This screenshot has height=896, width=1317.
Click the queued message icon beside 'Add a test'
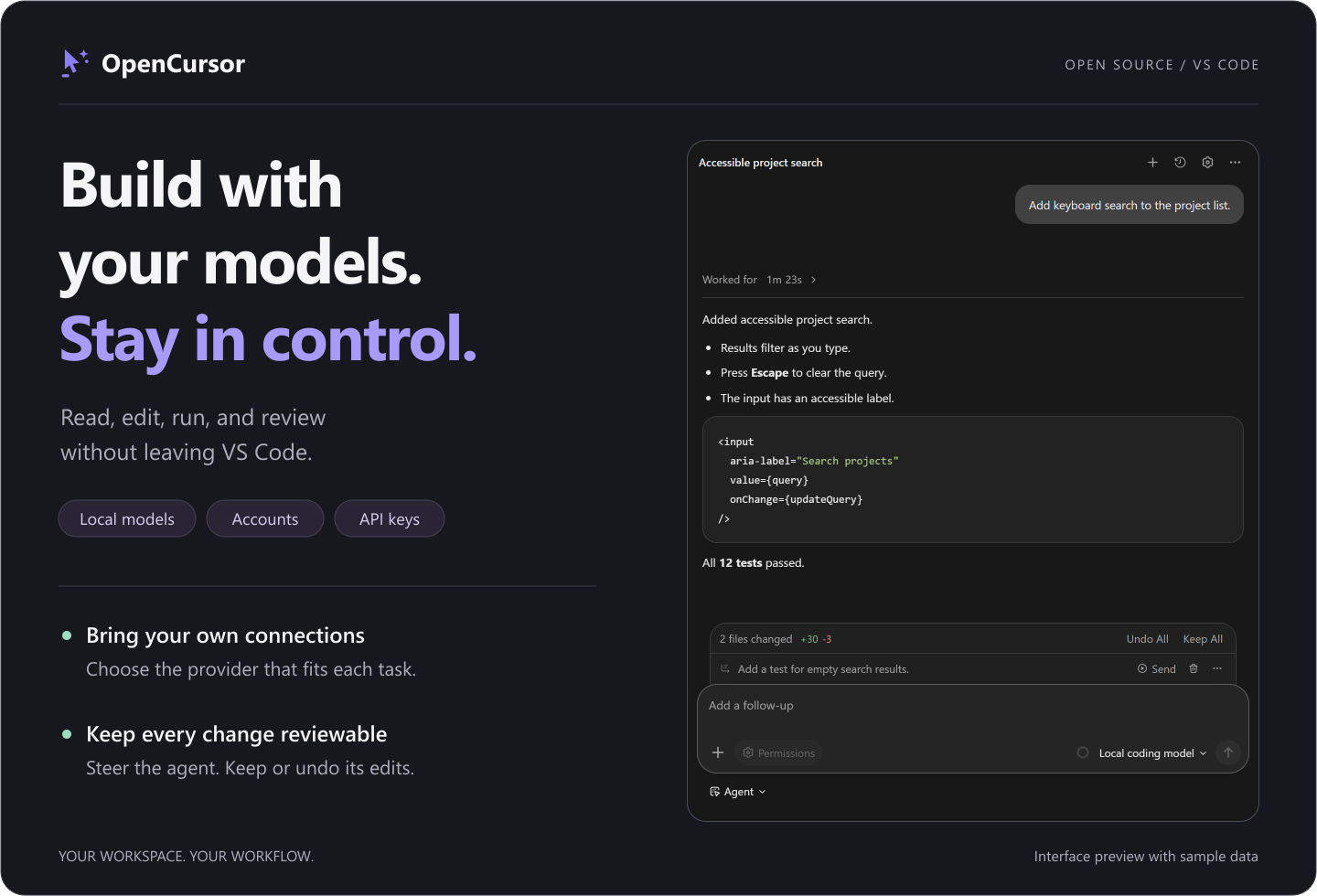coord(725,668)
